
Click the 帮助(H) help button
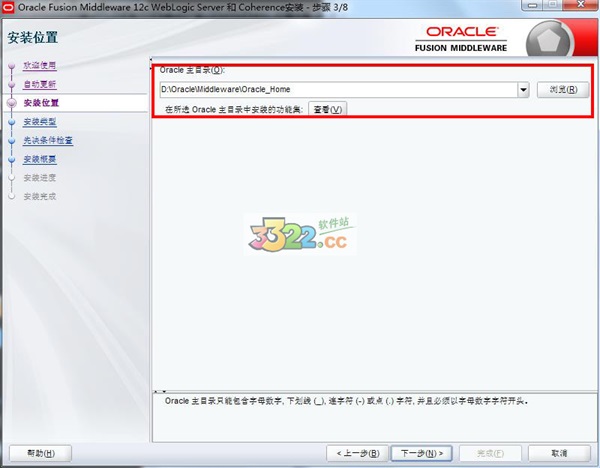point(41,453)
